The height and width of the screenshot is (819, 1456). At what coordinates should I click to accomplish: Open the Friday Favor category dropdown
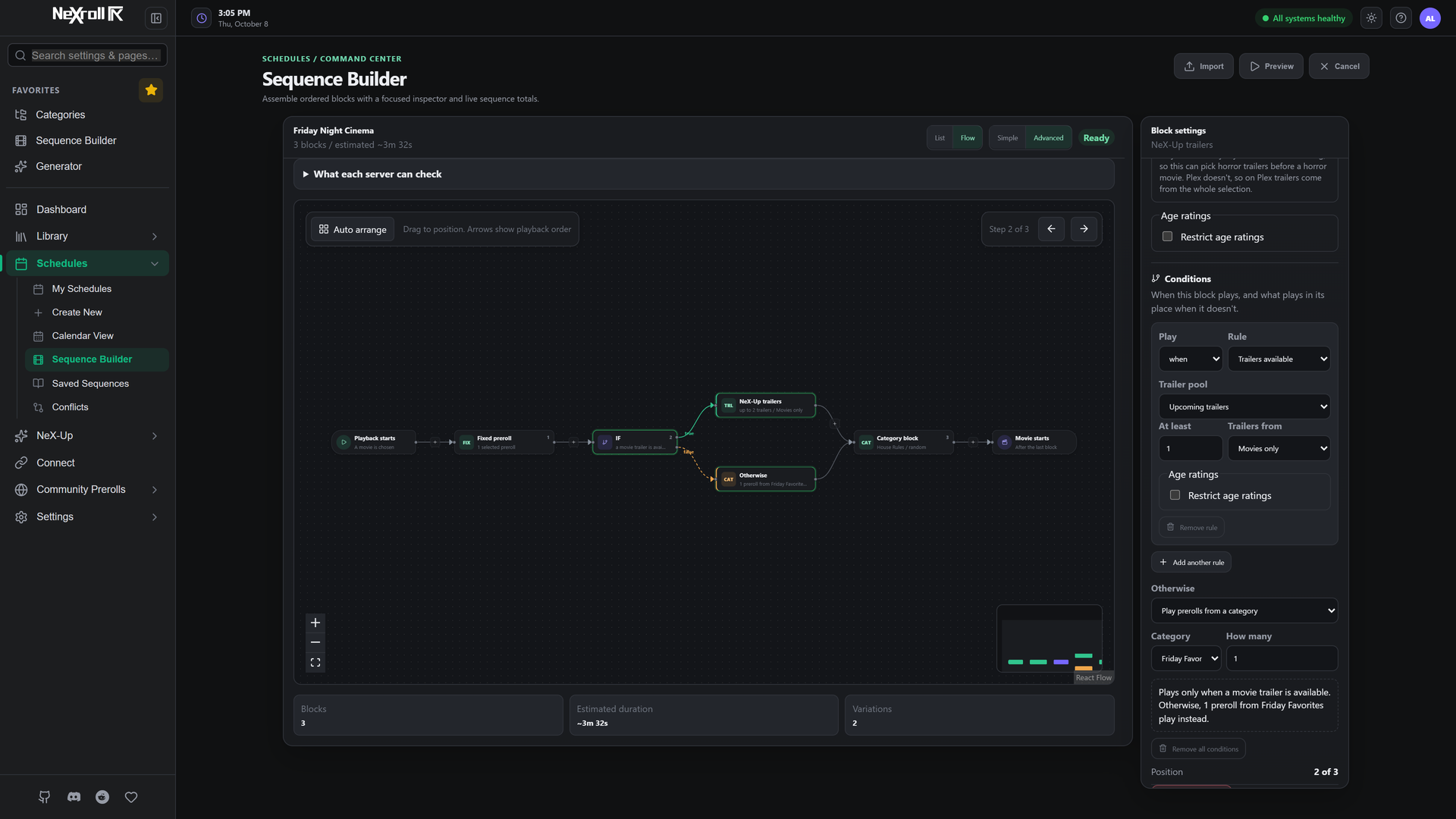click(1186, 658)
